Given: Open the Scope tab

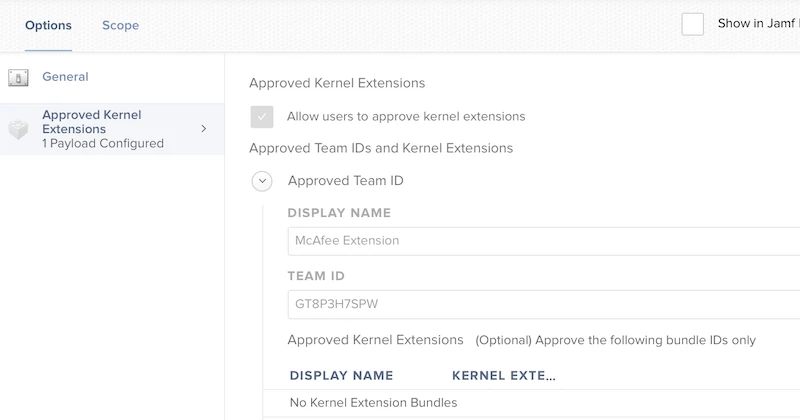Looking at the screenshot, I should [120, 26].
